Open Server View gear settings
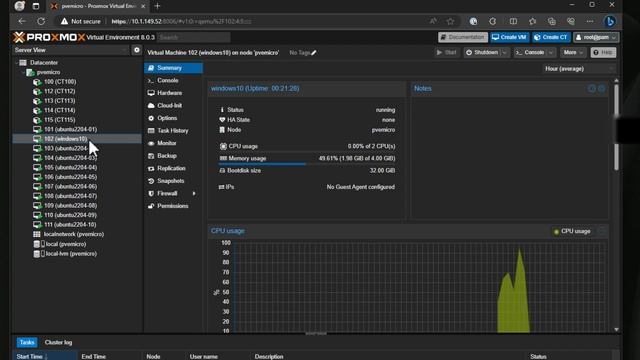This screenshot has height=360, width=640. 137,50
